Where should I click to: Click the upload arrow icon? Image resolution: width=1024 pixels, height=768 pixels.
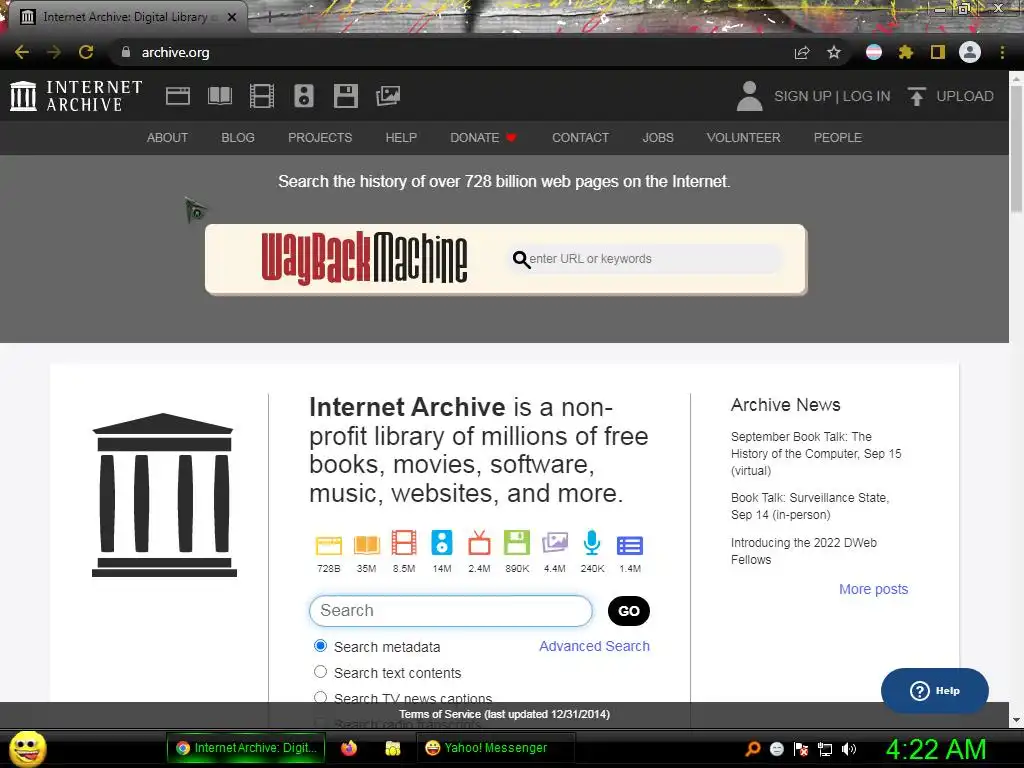(916, 96)
